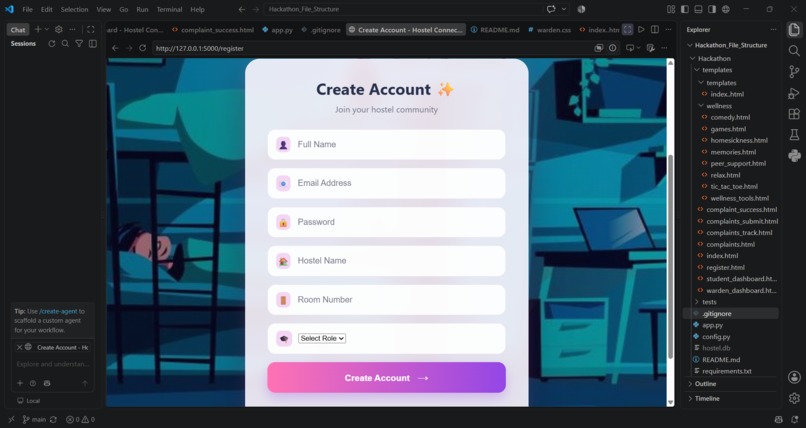Collapse the Hackathon_File_Structure root folder

click(x=730, y=45)
